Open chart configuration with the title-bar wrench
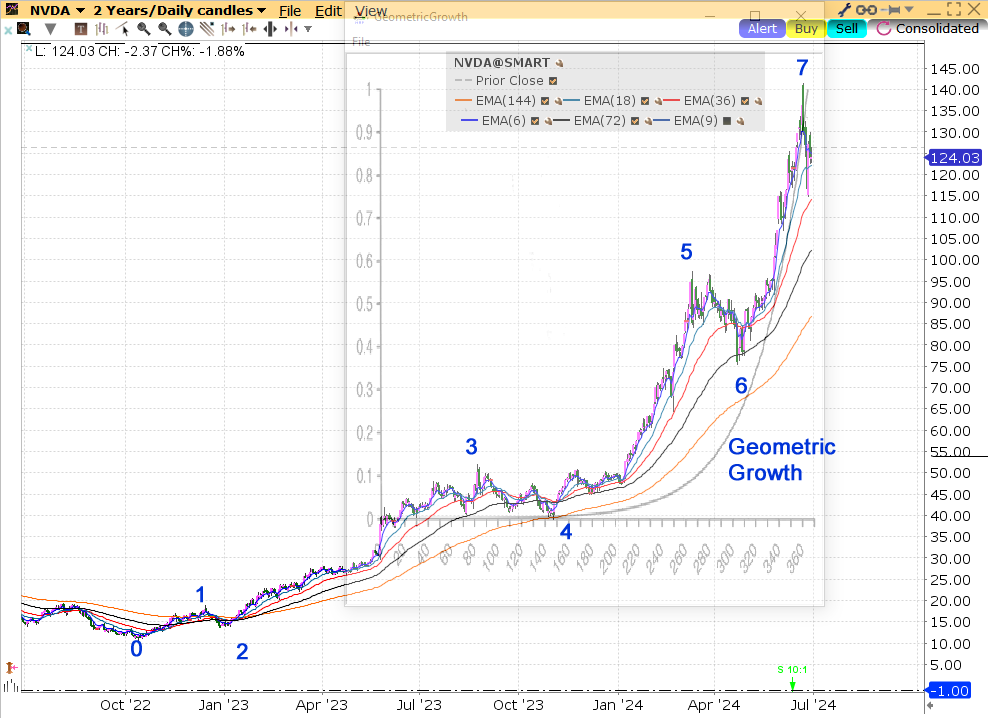Screen dimensions: 988x718 (x=845, y=9)
